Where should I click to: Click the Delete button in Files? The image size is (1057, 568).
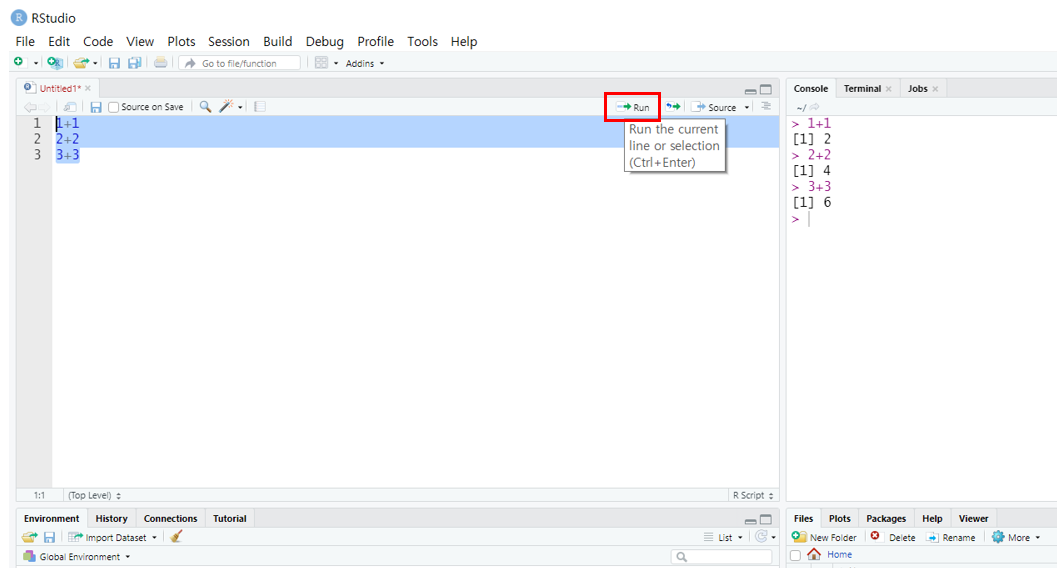(893, 537)
